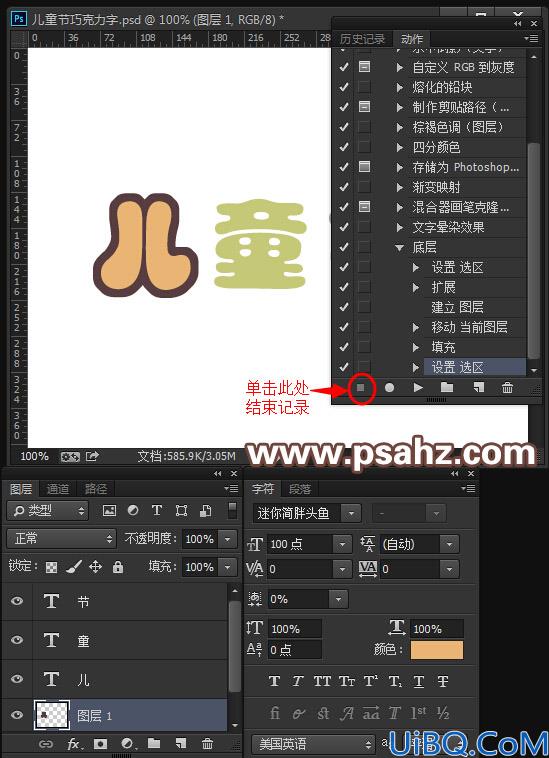Apply strikethrough in Character panel
Screen dimensions: 549x758
[443, 682]
